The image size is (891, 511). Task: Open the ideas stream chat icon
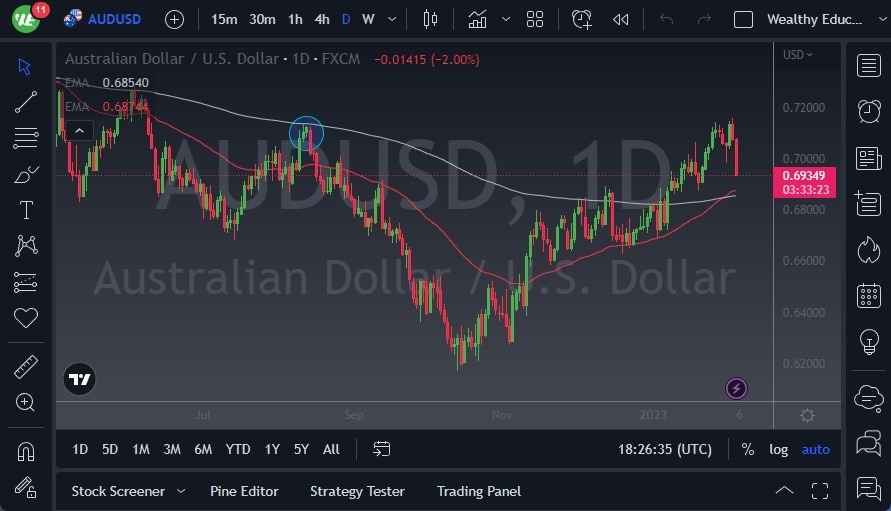coord(869,489)
